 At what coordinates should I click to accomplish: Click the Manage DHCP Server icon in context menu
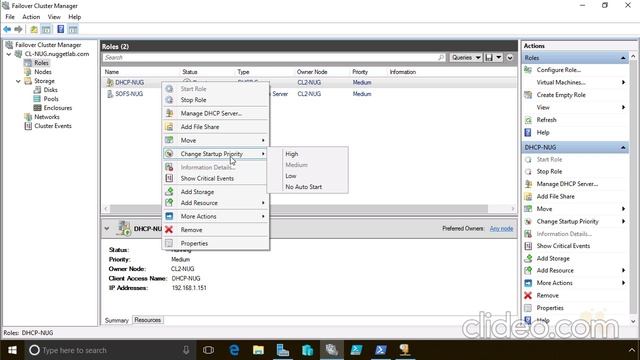coord(169,113)
